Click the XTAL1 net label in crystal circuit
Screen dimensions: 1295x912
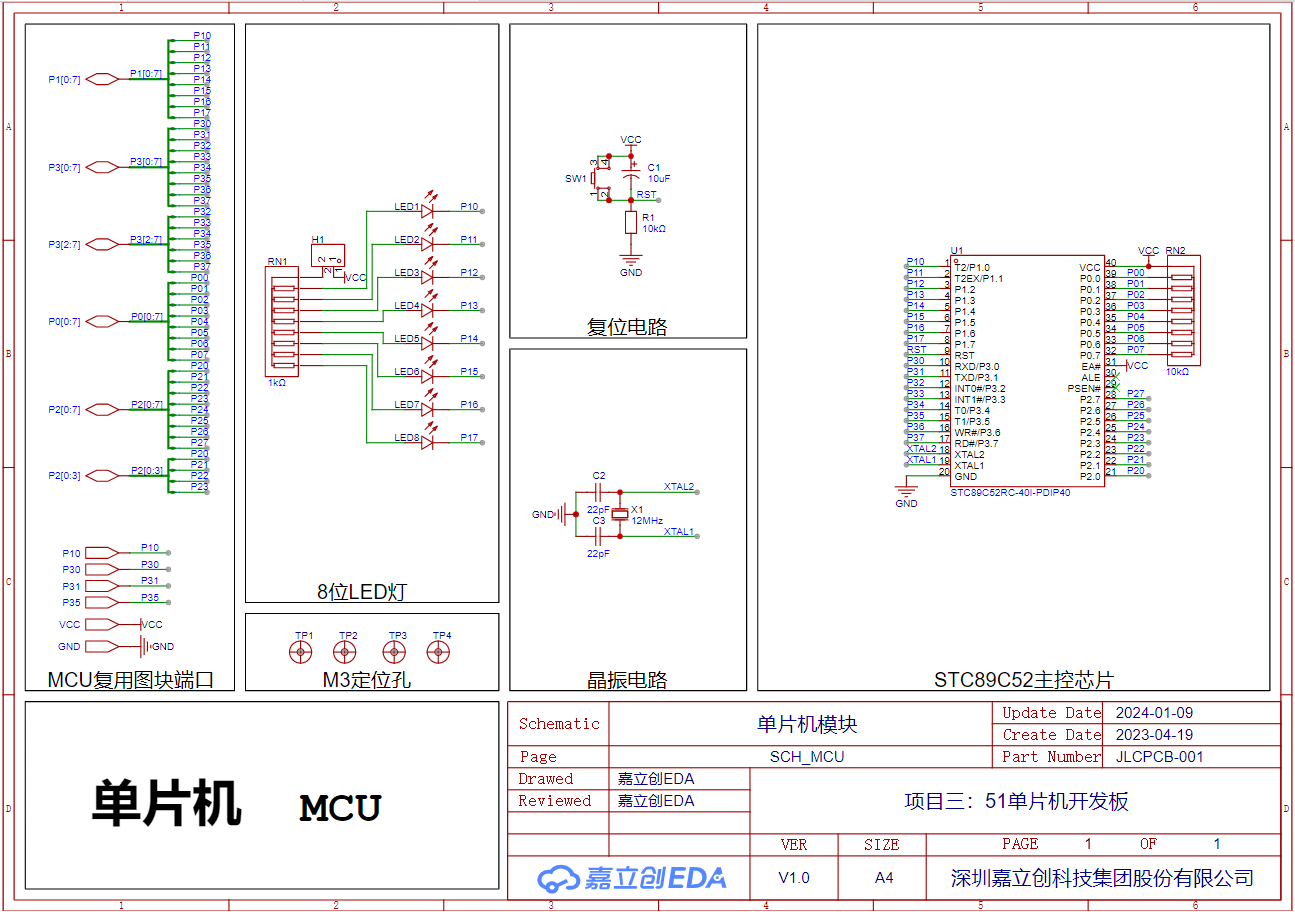click(x=679, y=531)
